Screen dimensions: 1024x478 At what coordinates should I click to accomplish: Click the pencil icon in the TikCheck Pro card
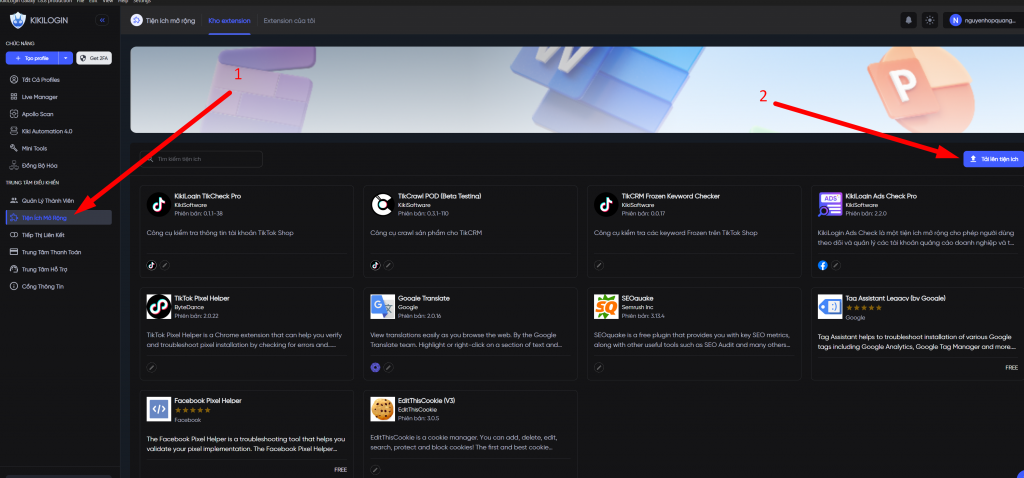point(165,265)
